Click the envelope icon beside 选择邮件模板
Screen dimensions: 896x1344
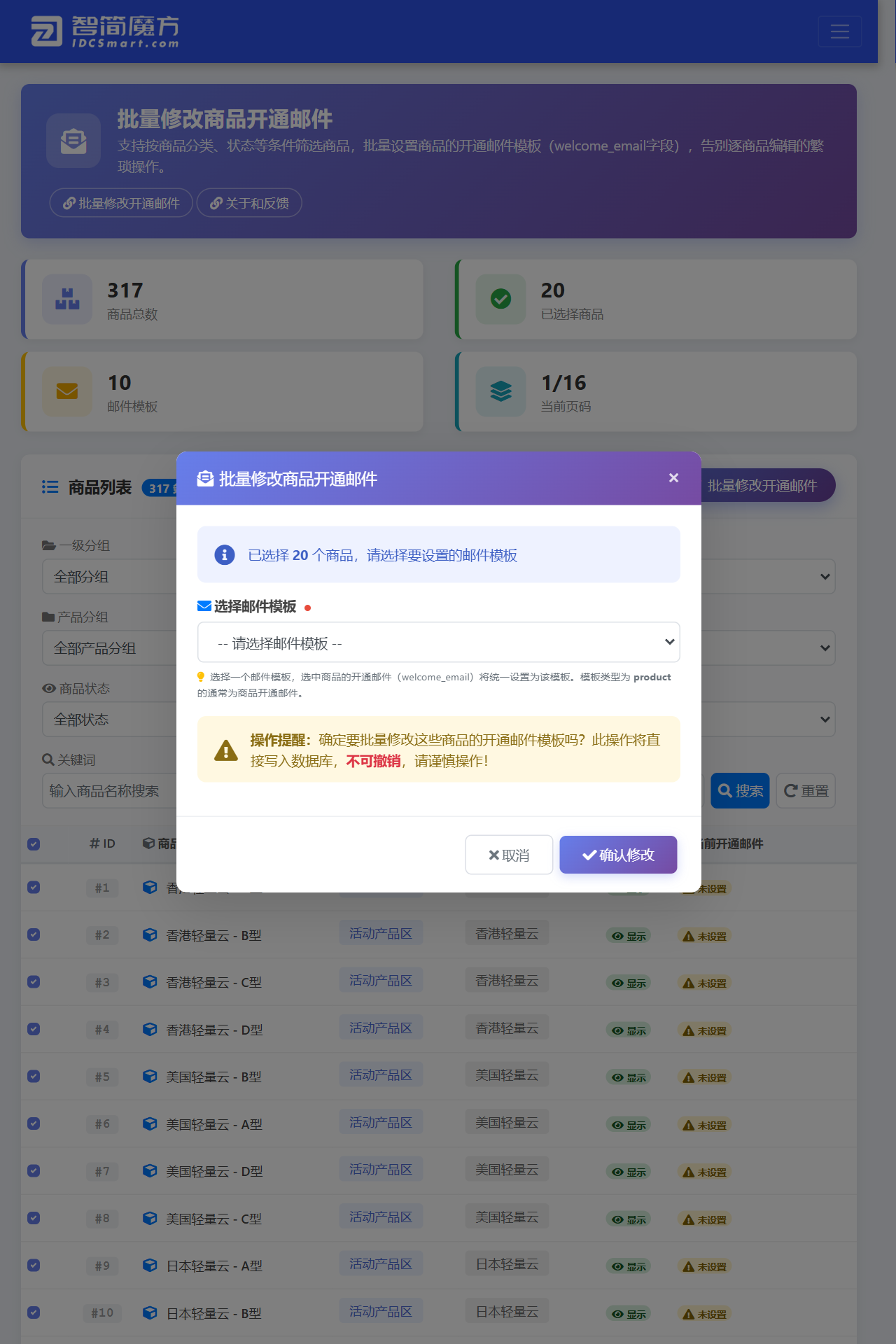[x=204, y=606]
